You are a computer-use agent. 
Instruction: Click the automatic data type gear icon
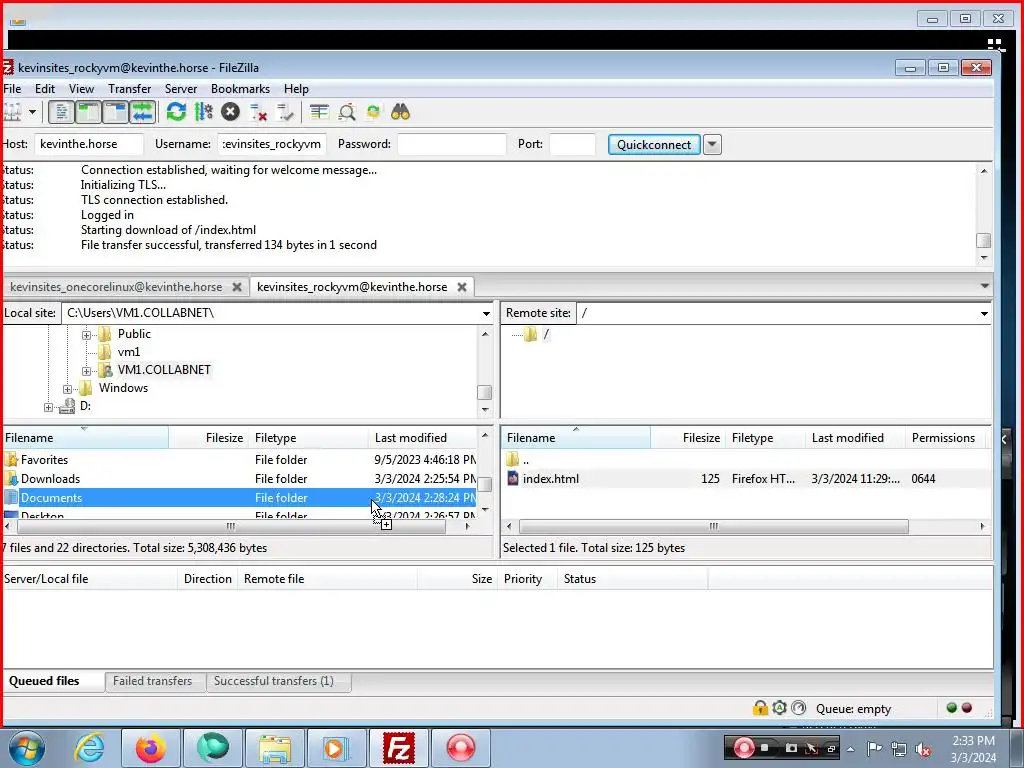click(779, 708)
